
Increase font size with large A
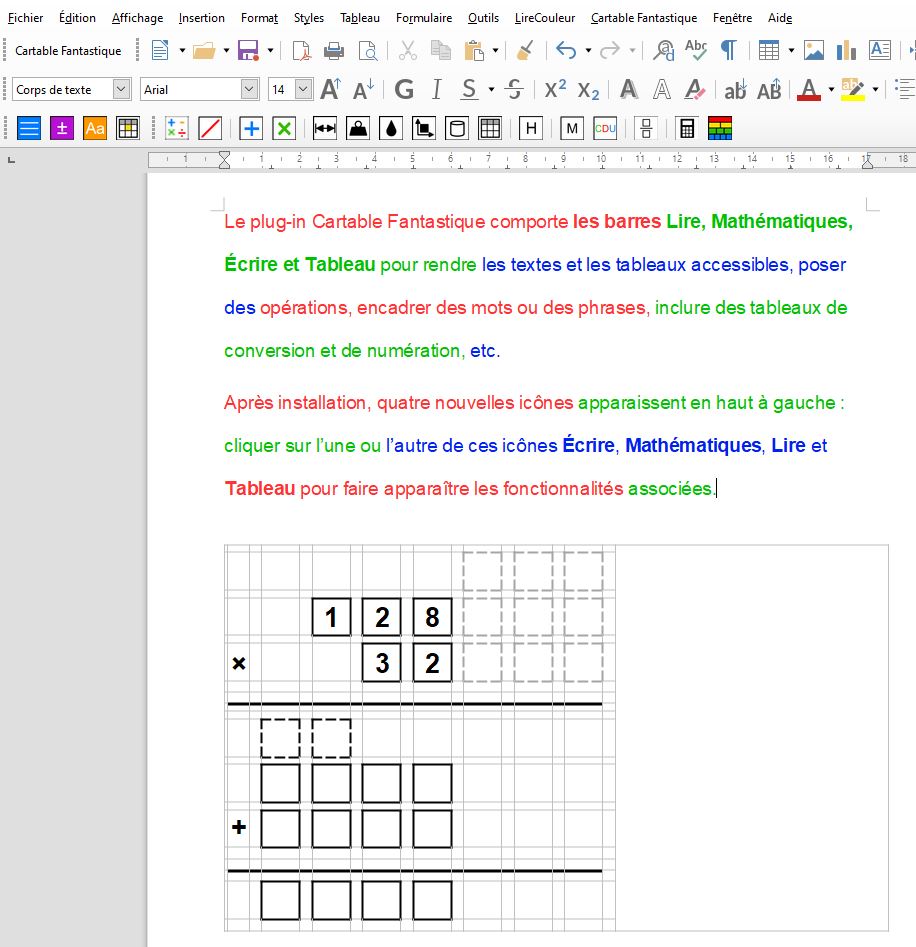click(x=331, y=89)
